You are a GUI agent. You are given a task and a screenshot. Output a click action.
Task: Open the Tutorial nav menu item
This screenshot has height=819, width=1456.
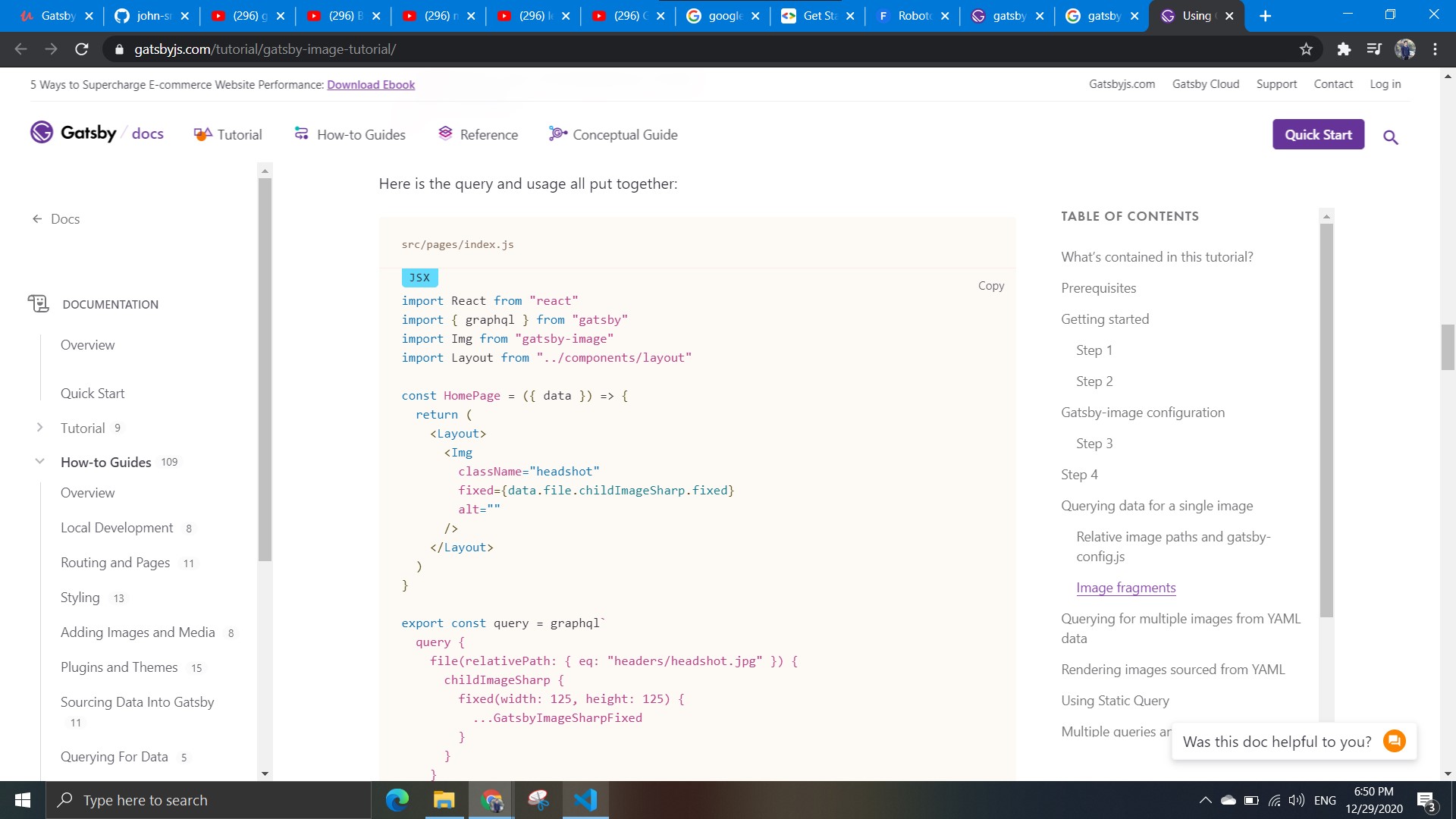tap(227, 134)
